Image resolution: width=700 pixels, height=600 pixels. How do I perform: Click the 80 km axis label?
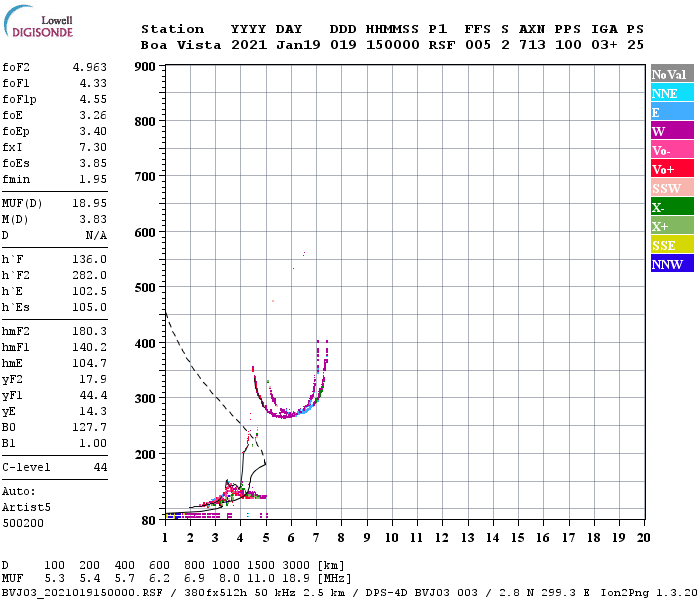pos(149,521)
